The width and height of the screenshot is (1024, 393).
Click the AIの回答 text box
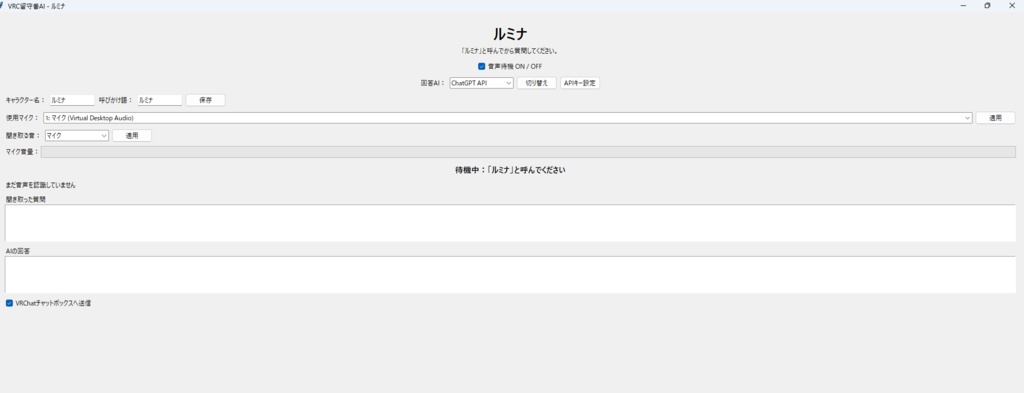coord(510,274)
